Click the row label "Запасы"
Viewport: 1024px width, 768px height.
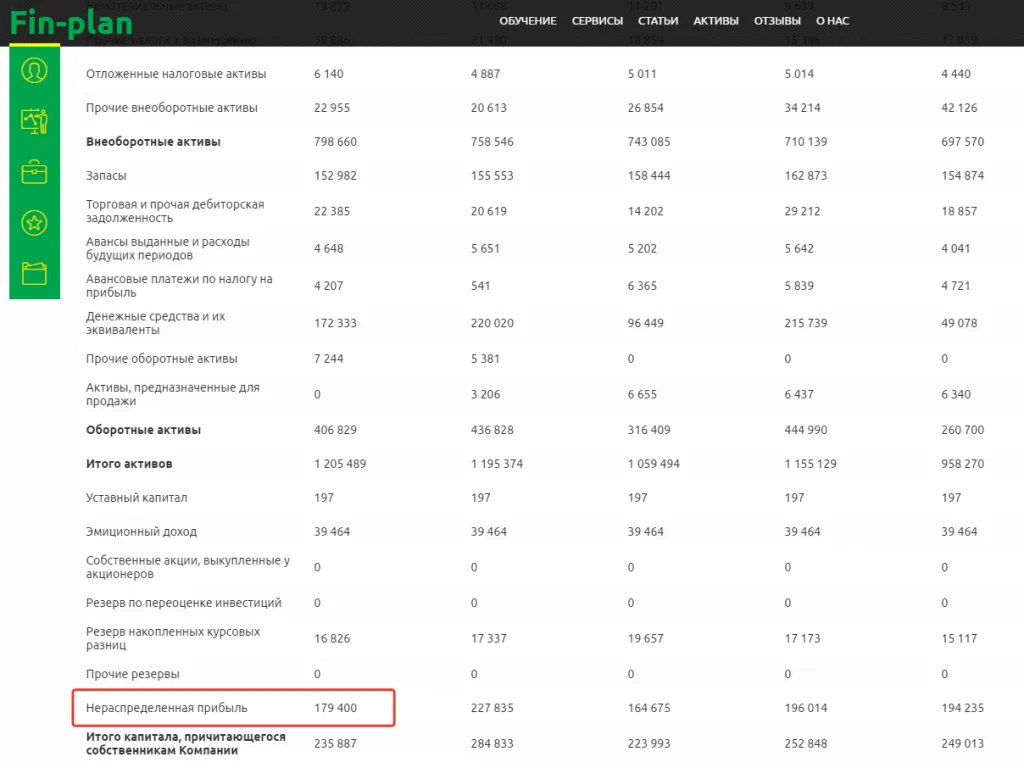pyautogui.click(x=106, y=176)
